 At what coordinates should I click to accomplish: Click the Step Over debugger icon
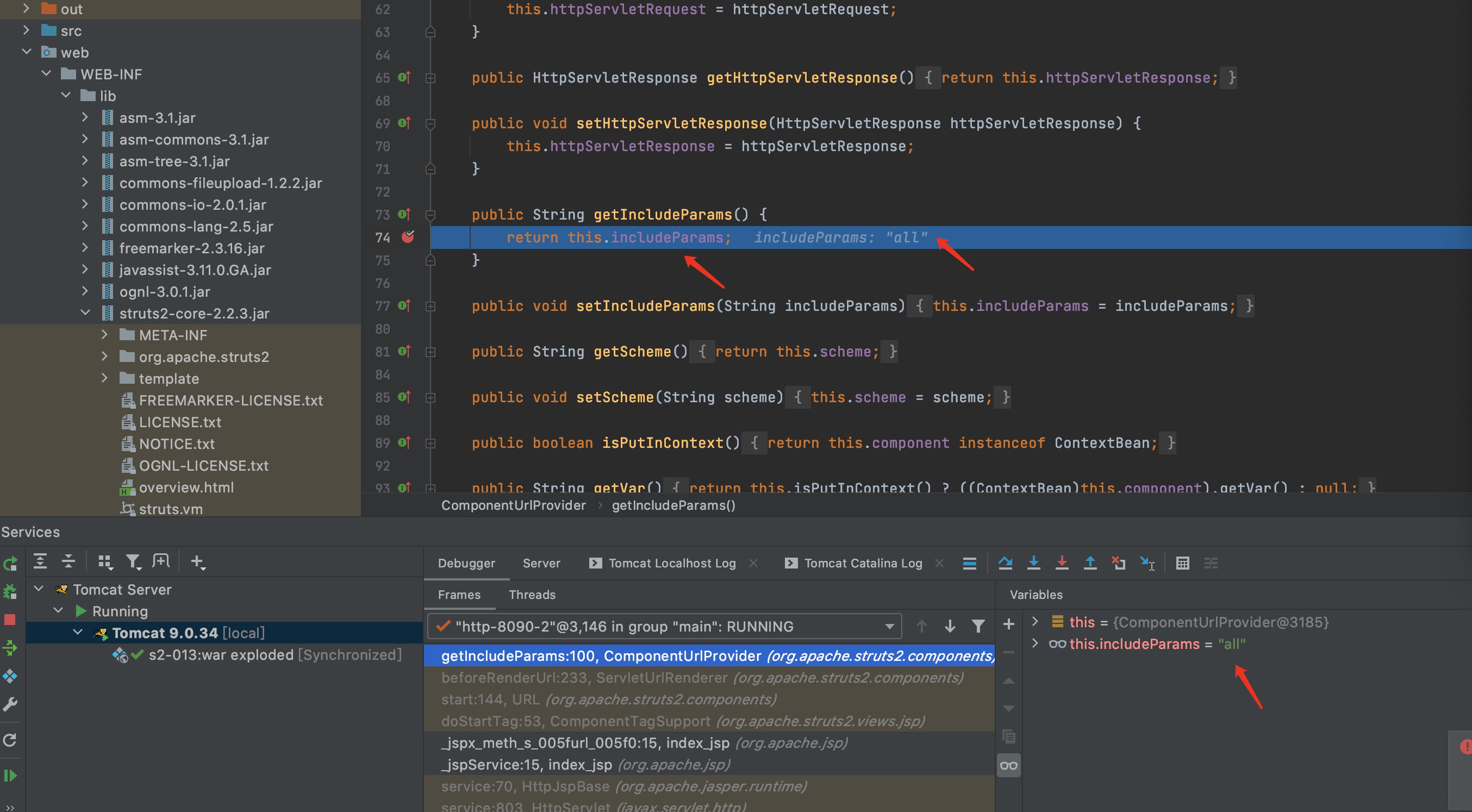click(x=1005, y=563)
